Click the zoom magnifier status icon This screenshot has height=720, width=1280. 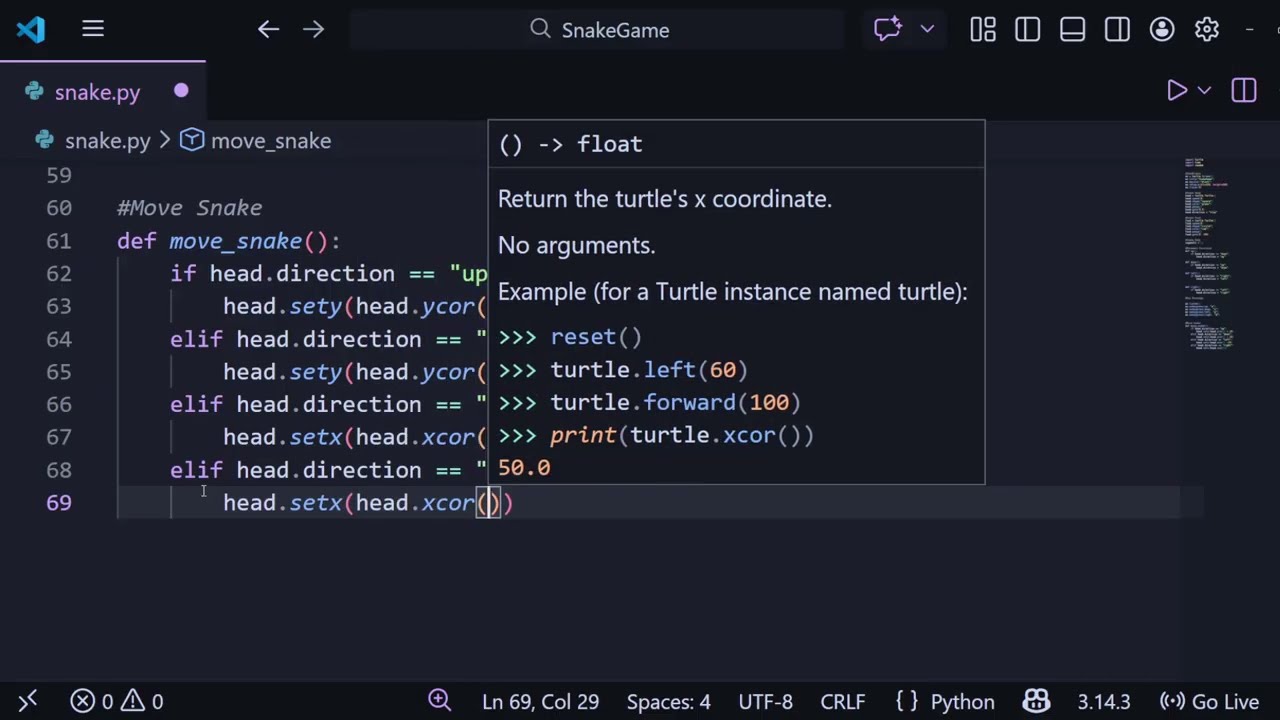coord(439,701)
